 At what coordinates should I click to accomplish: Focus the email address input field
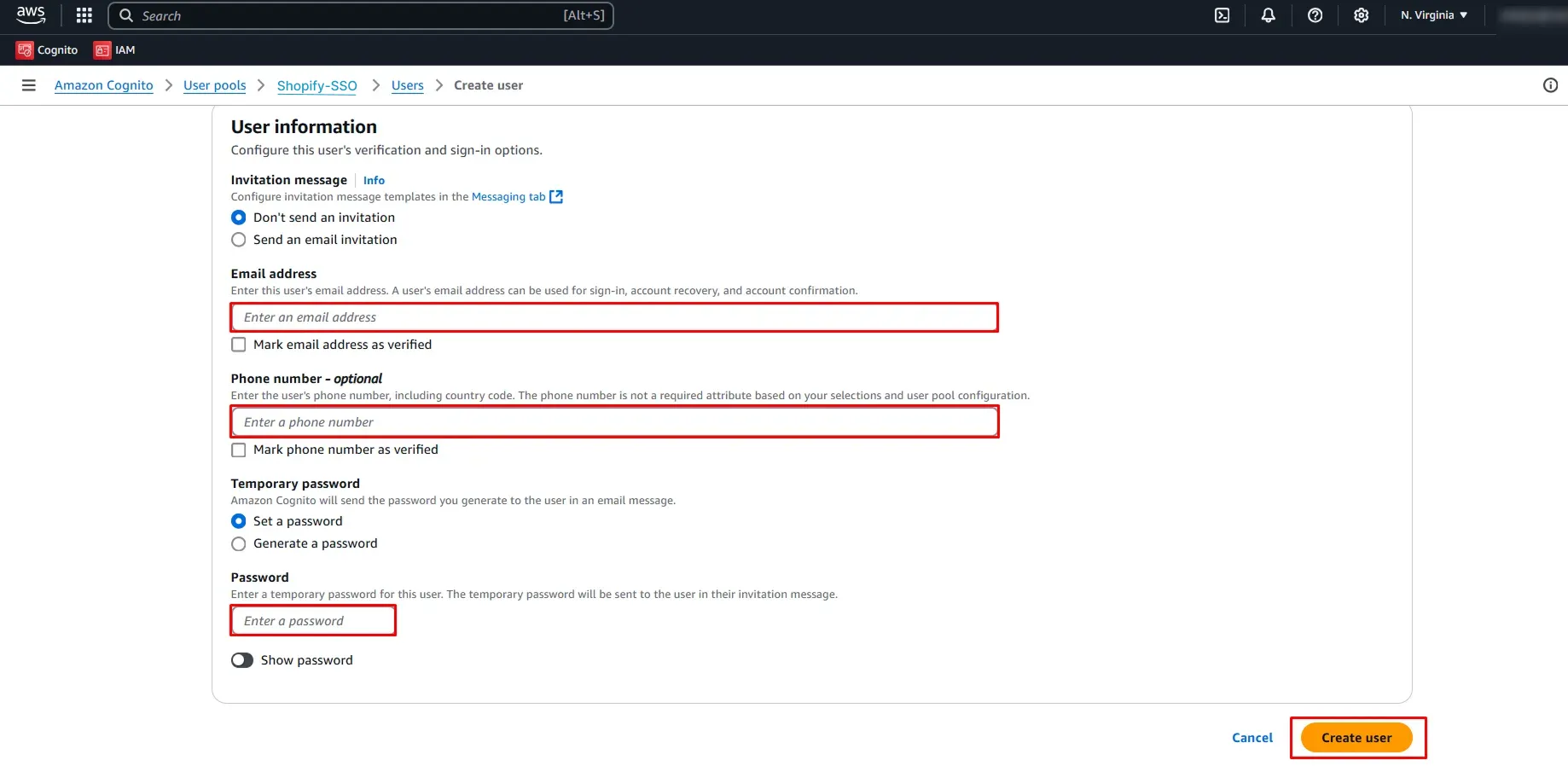click(614, 317)
